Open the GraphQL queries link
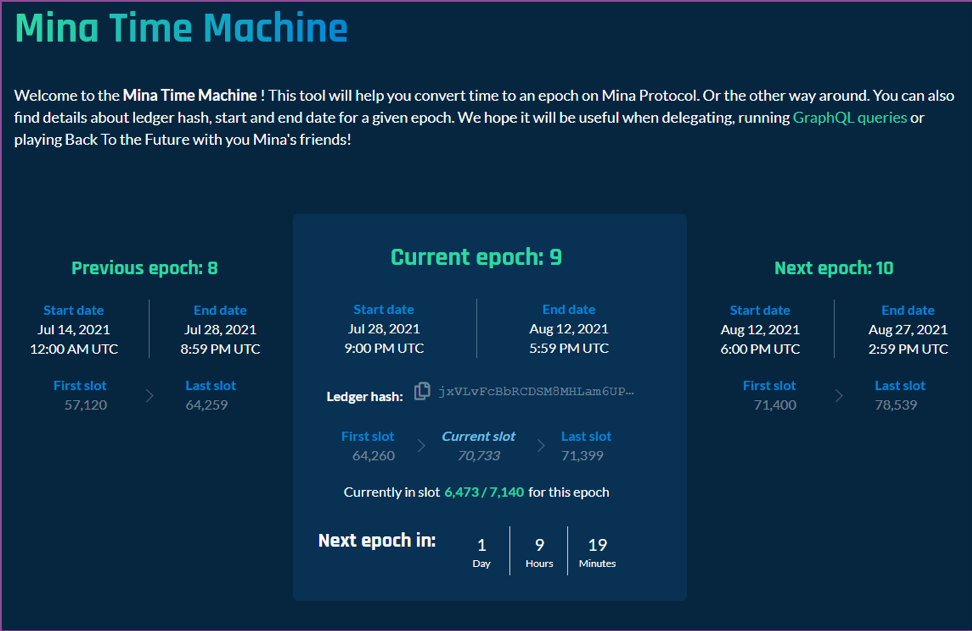 point(849,117)
